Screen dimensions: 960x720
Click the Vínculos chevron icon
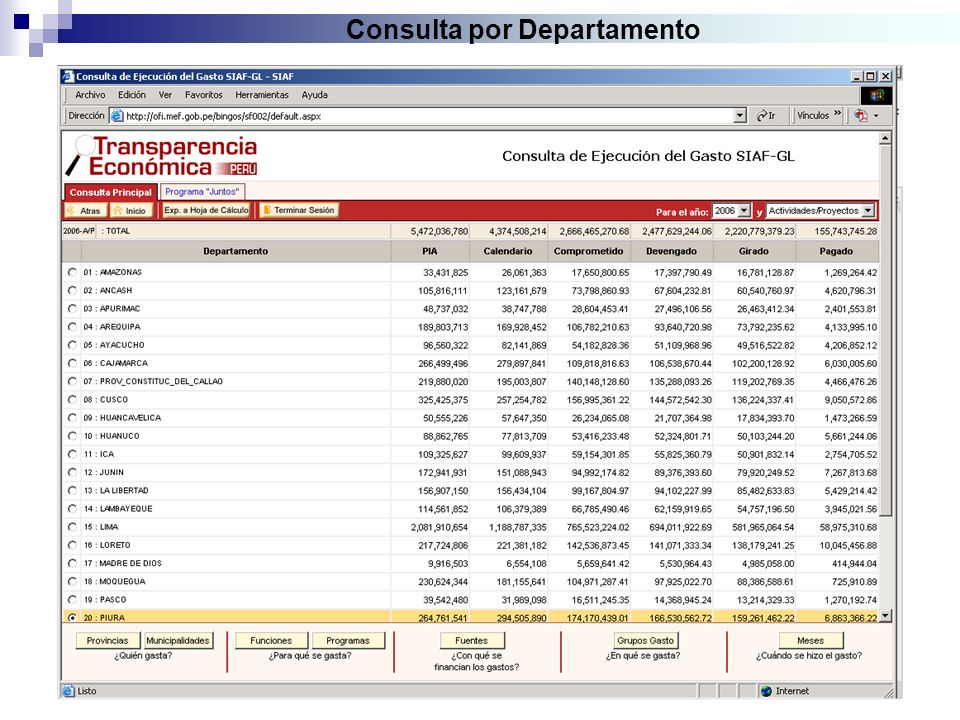[x=837, y=113]
